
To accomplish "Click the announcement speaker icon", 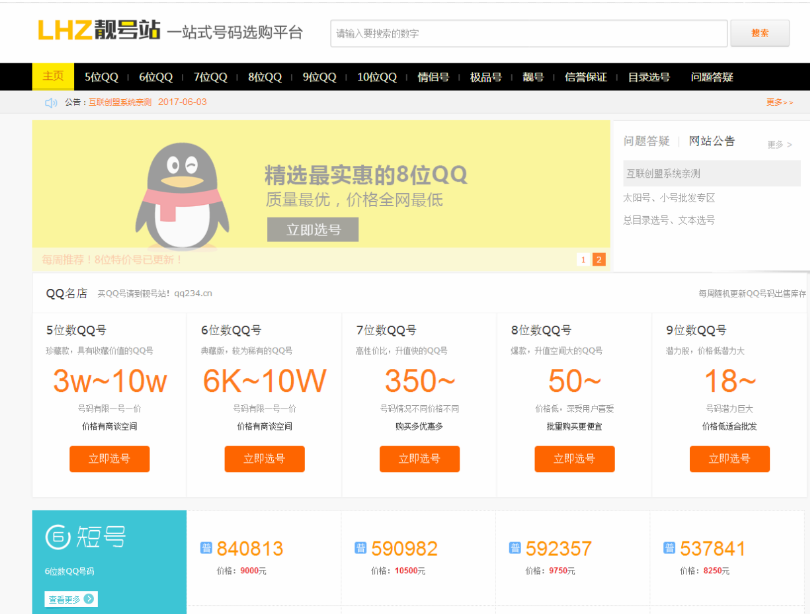I will coord(51,102).
